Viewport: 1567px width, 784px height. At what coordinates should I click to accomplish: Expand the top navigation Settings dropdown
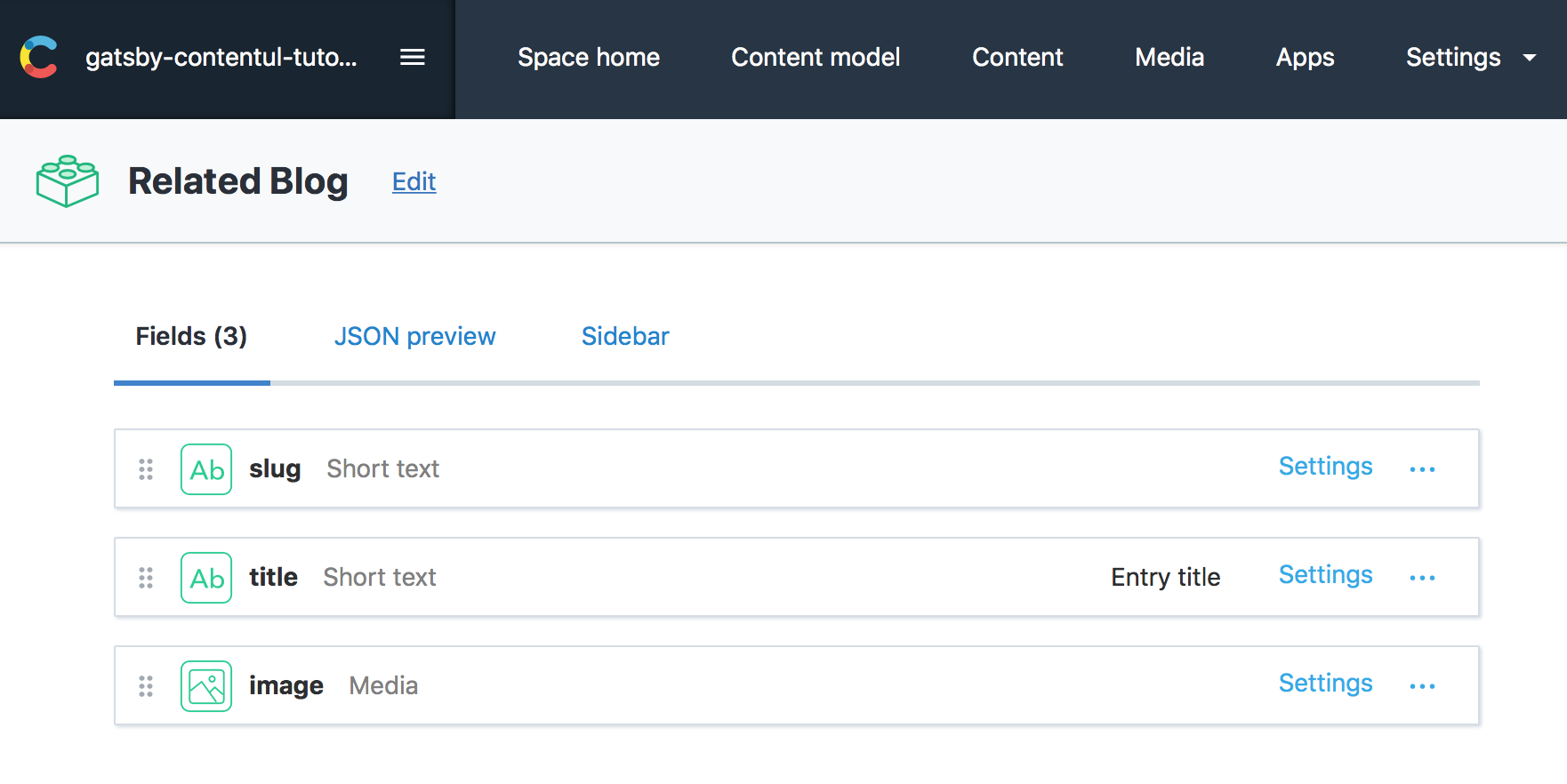1470,58
